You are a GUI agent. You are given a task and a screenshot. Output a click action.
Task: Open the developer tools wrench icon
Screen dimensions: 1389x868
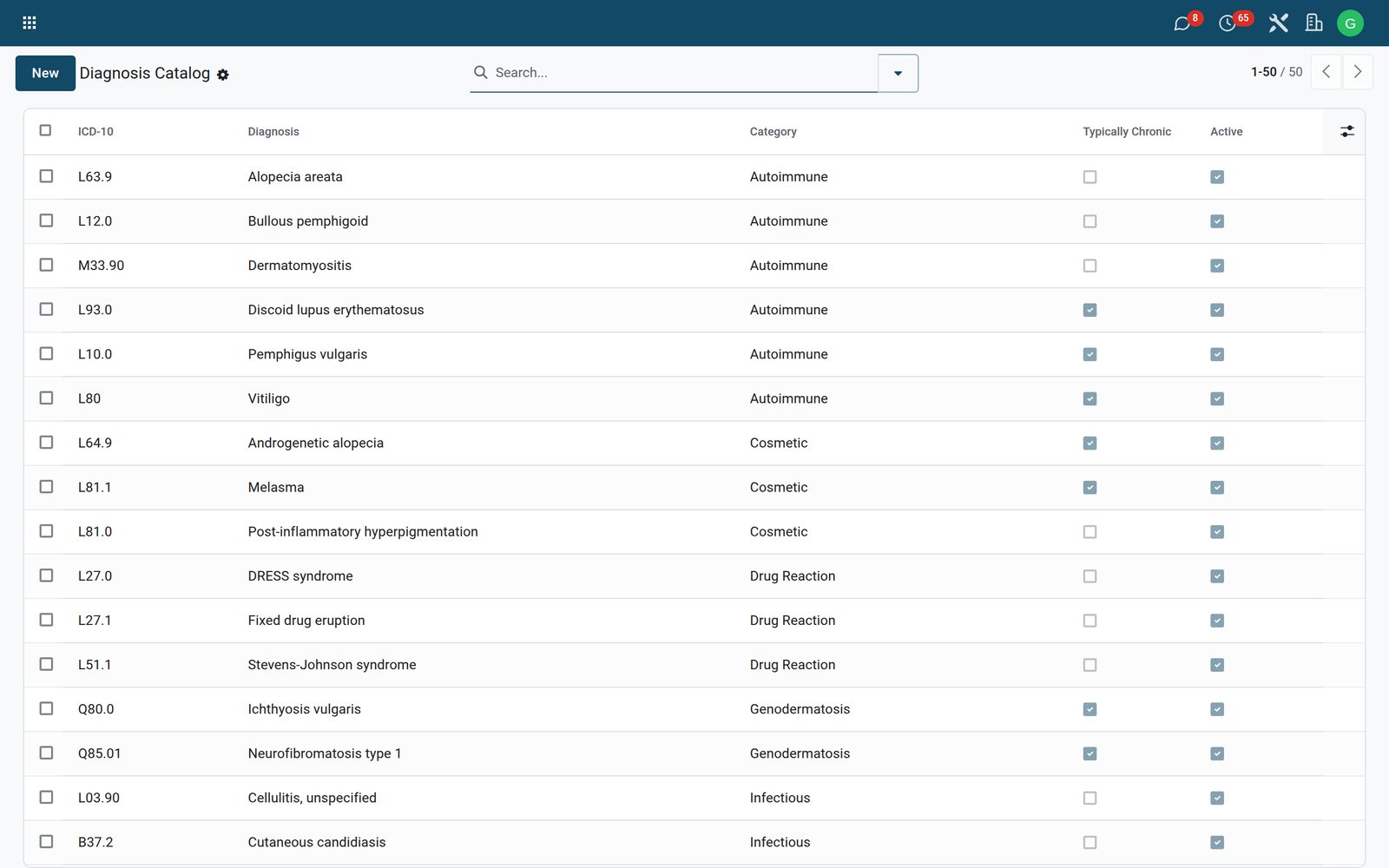pyautogui.click(x=1278, y=23)
